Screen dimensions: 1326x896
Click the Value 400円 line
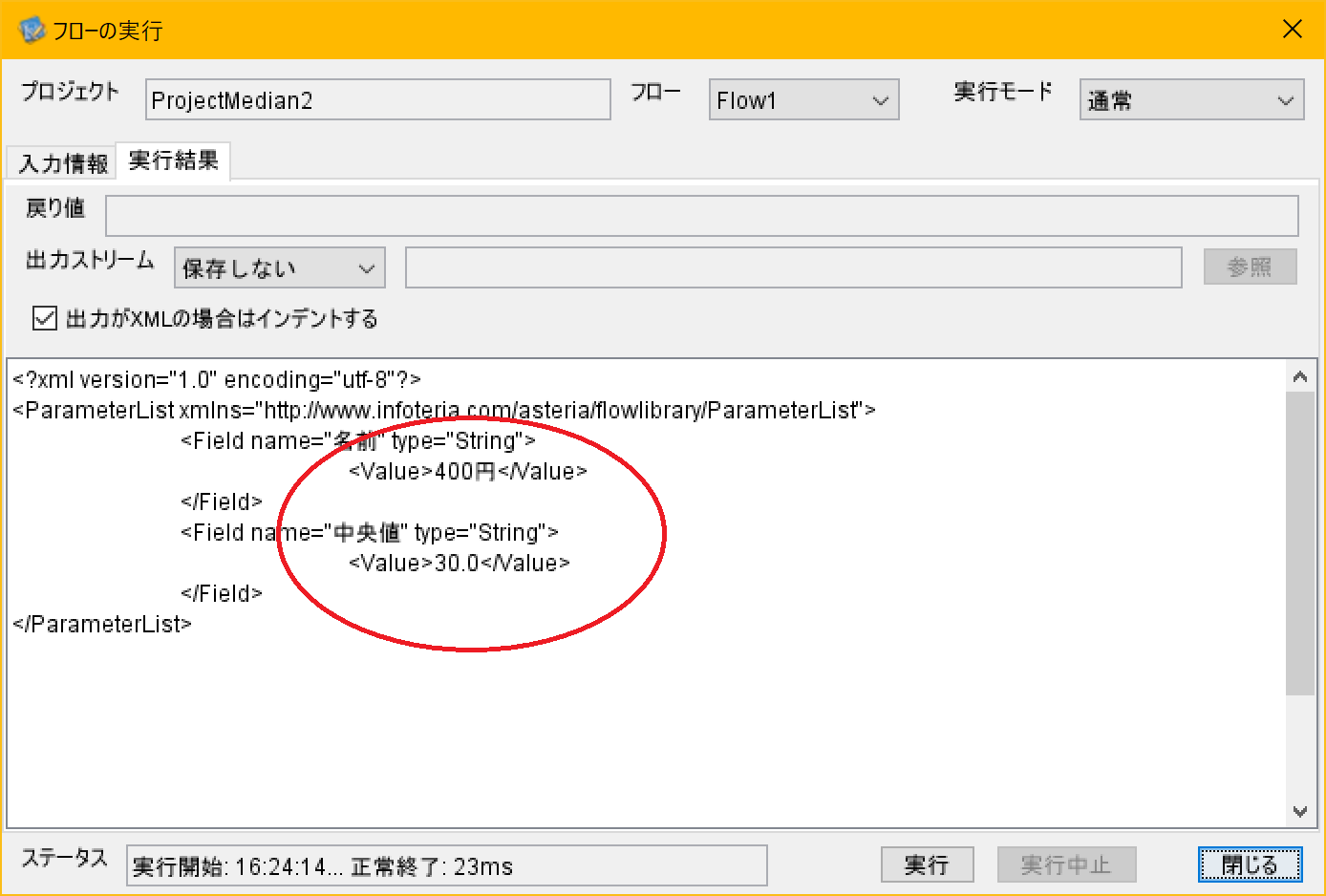468,471
